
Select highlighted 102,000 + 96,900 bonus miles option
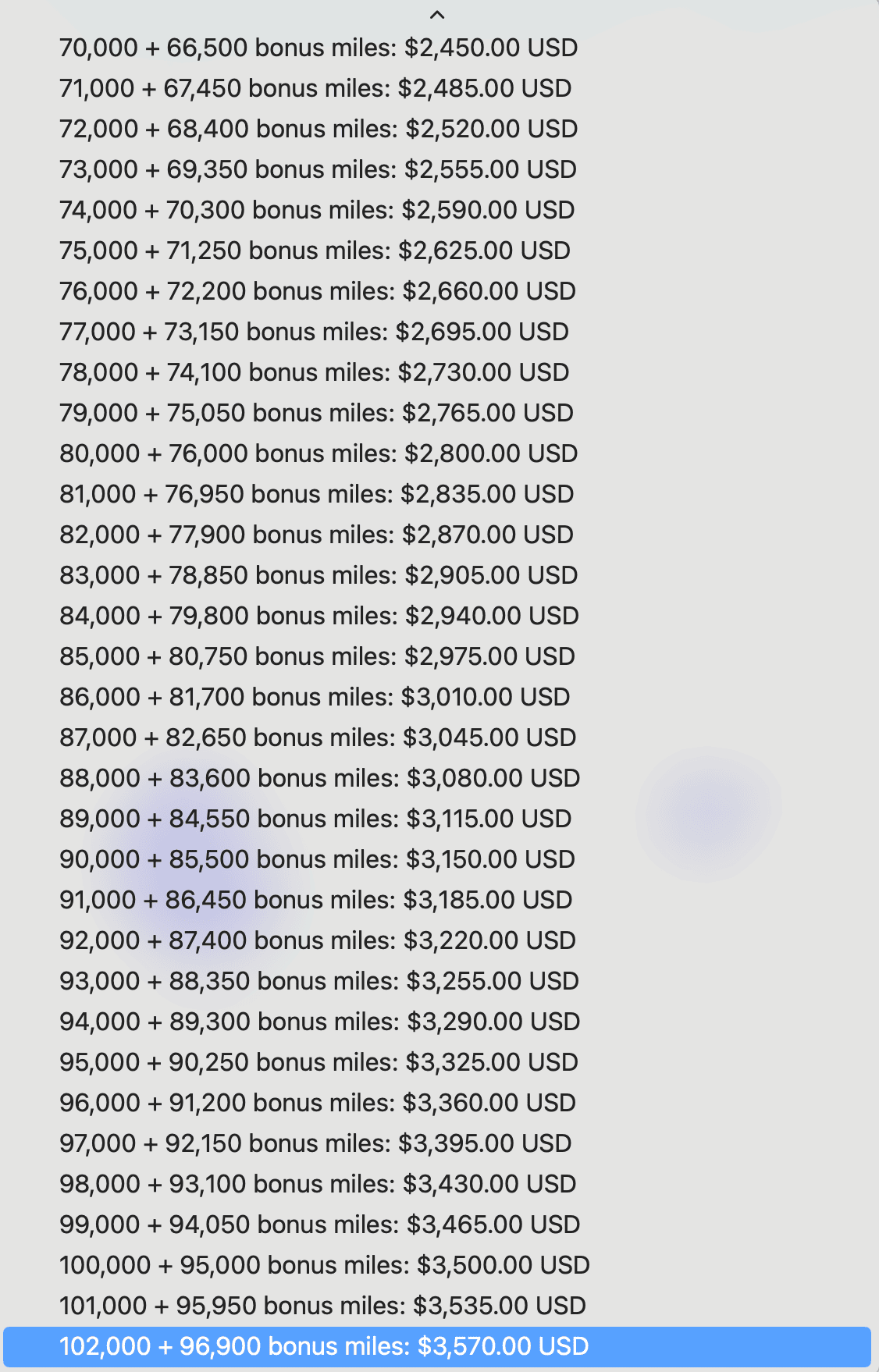437,1346
